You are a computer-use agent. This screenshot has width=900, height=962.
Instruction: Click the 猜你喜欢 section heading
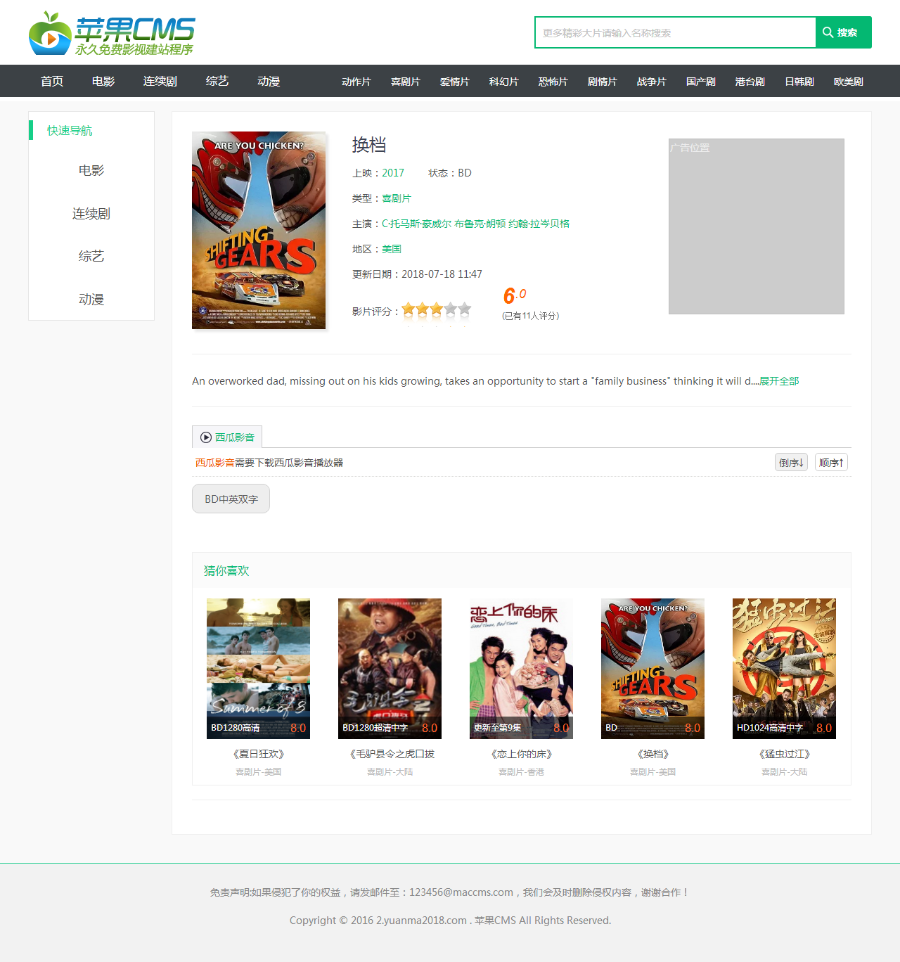226,571
